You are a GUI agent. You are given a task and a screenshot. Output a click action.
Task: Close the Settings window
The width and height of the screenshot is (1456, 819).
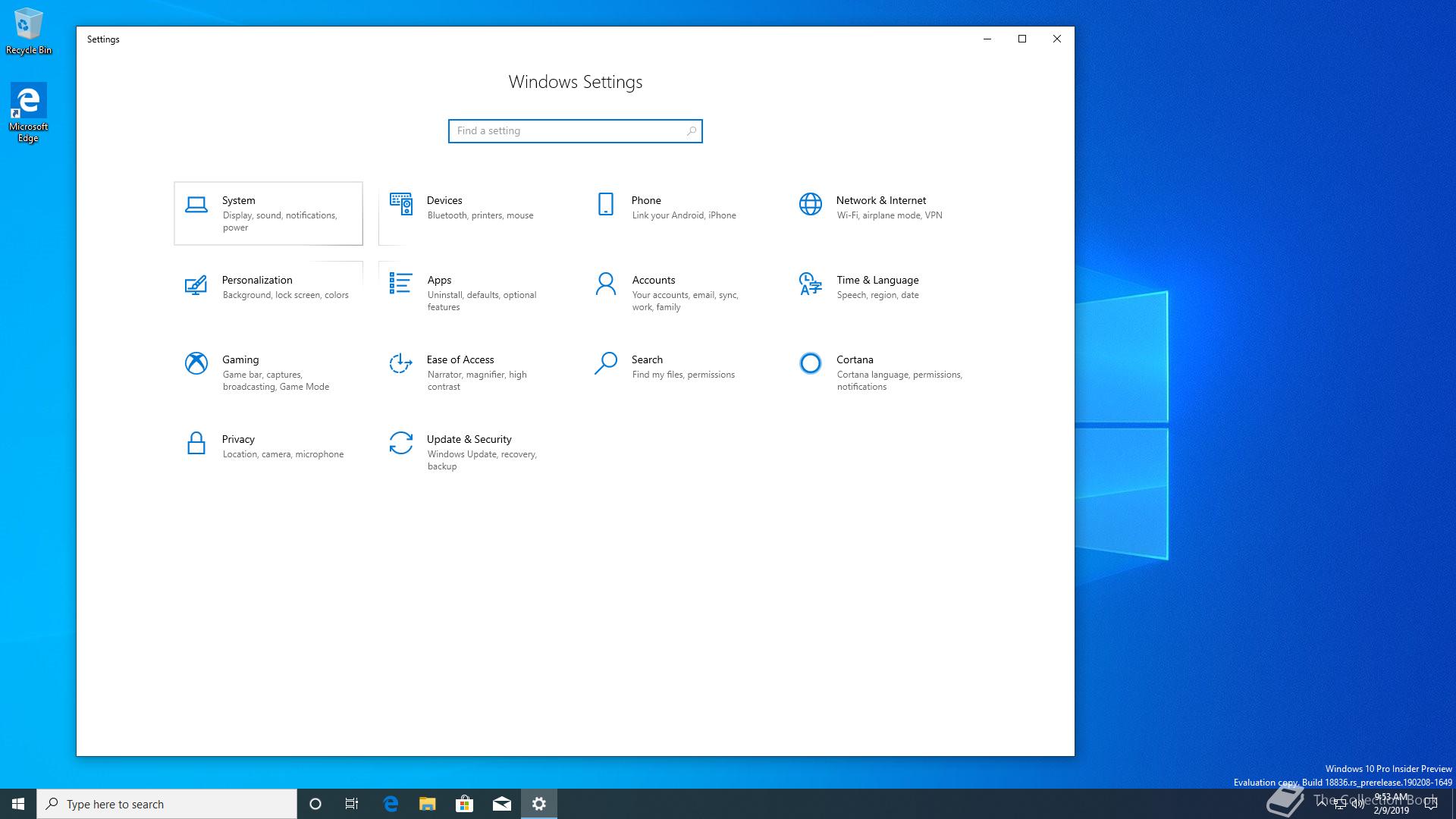[x=1057, y=39]
